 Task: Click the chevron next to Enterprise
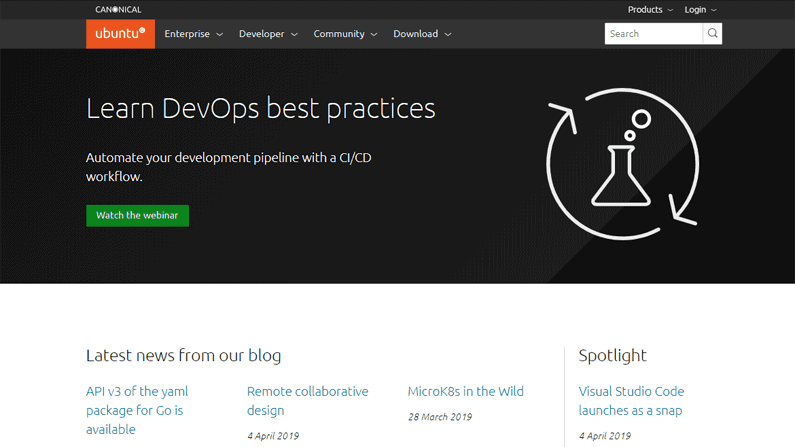220,34
